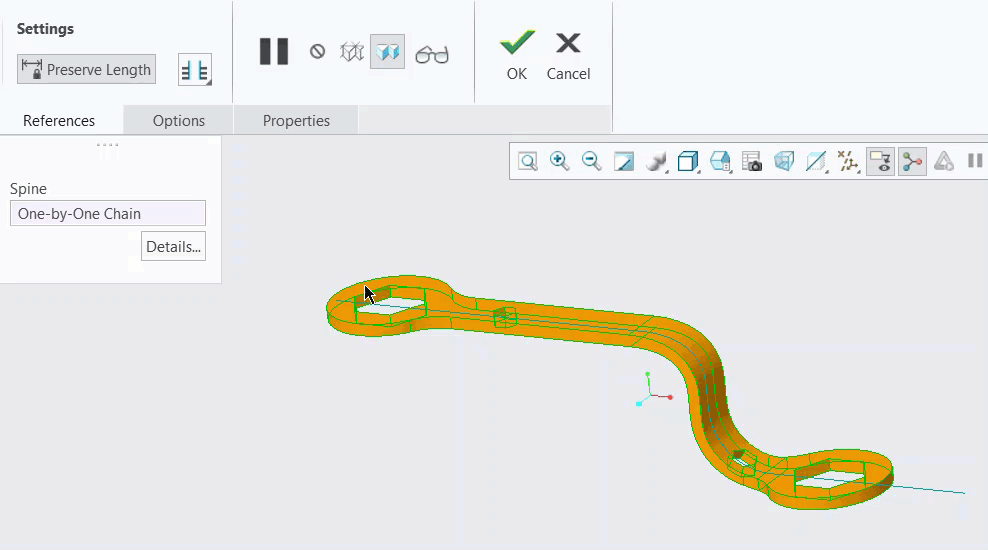Click the Spine One-by-One Chain field

108,213
